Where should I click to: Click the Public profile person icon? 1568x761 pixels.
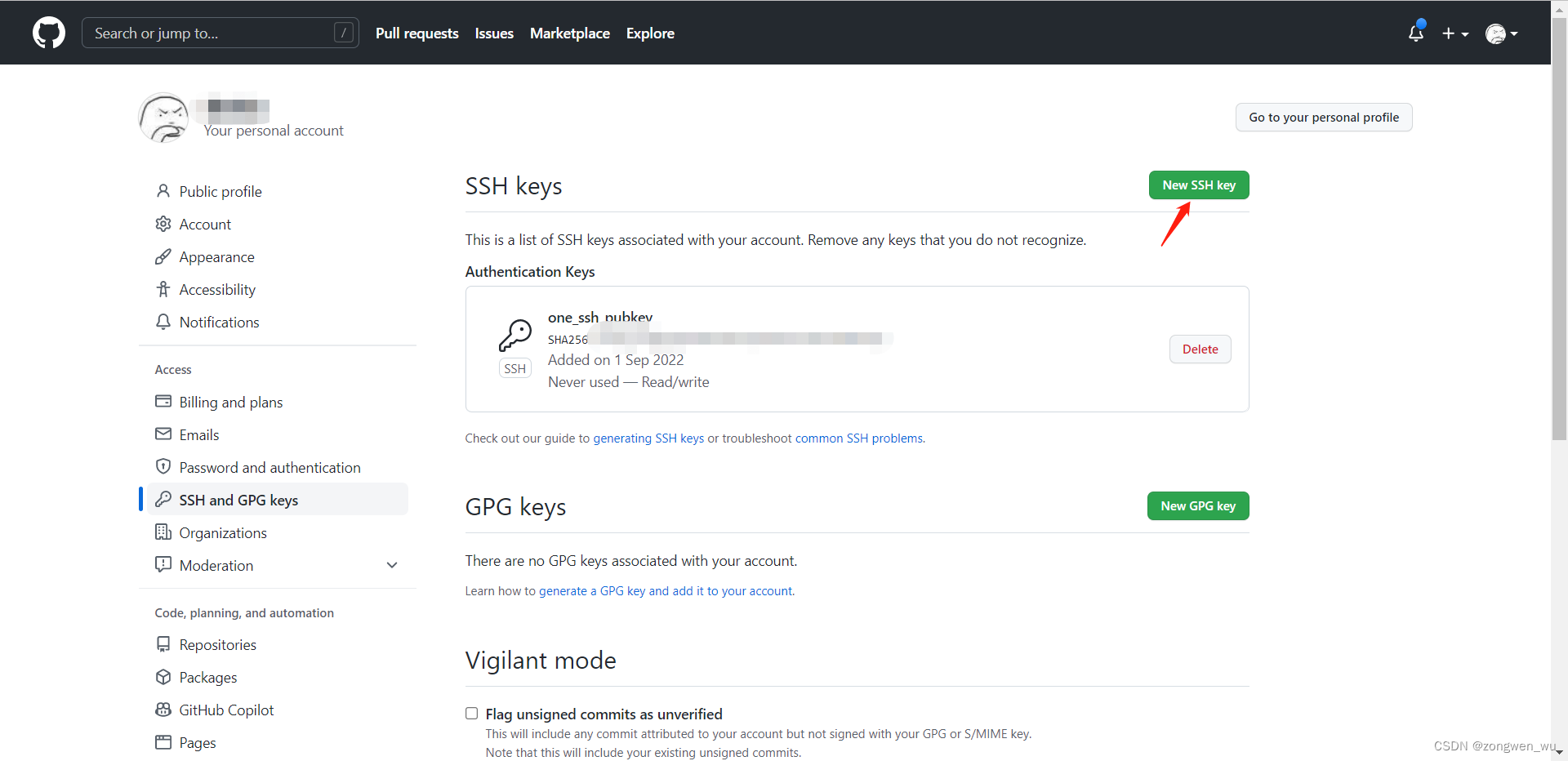(x=163, y=191)
